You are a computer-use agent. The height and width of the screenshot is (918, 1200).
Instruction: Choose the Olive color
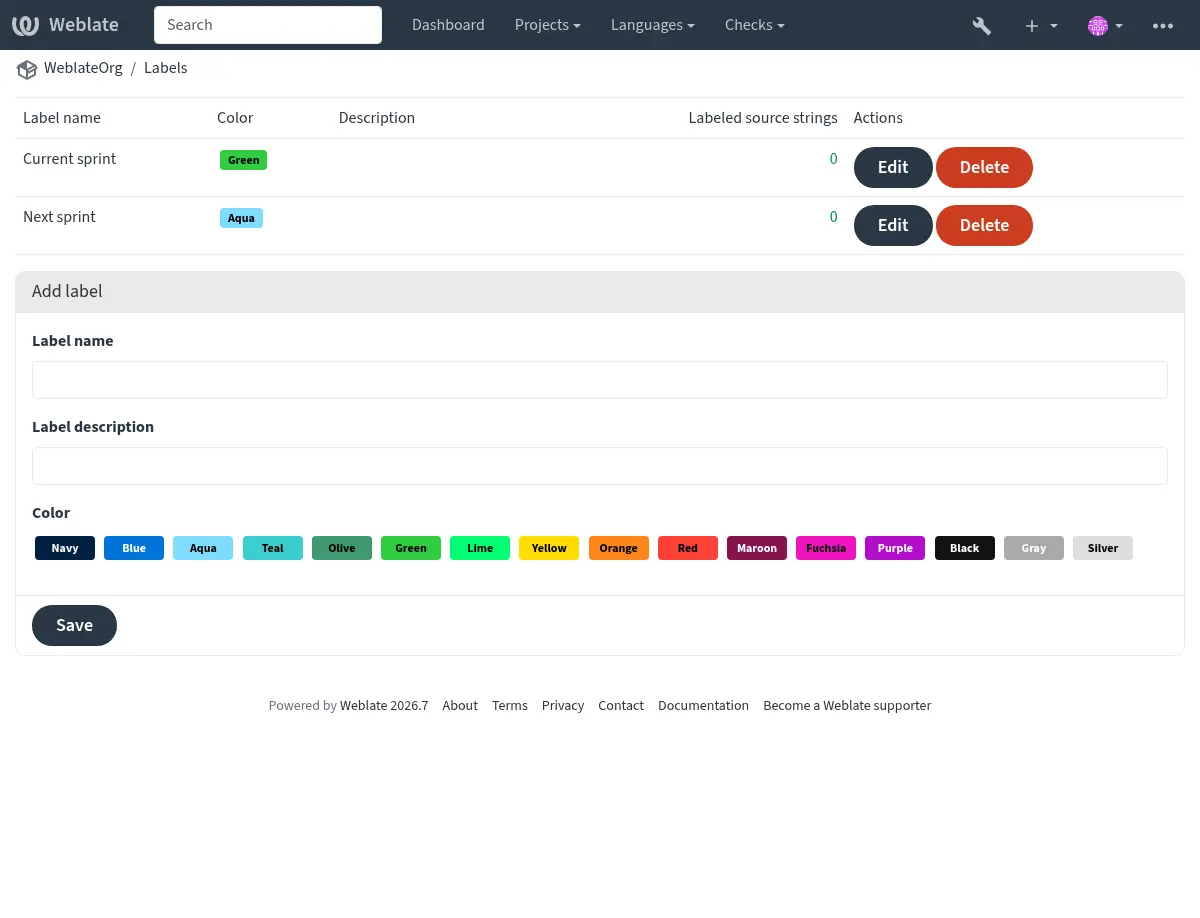pyautogui.click(x=342, y=548)
